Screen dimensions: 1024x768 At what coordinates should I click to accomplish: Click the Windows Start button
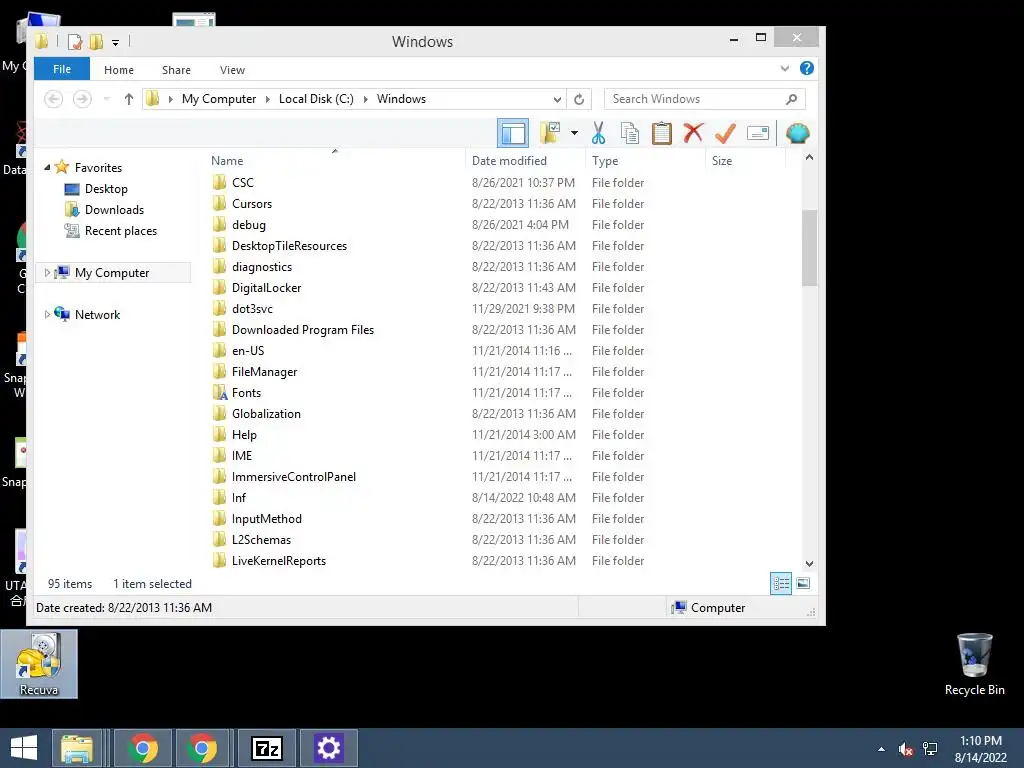(24, 748)
